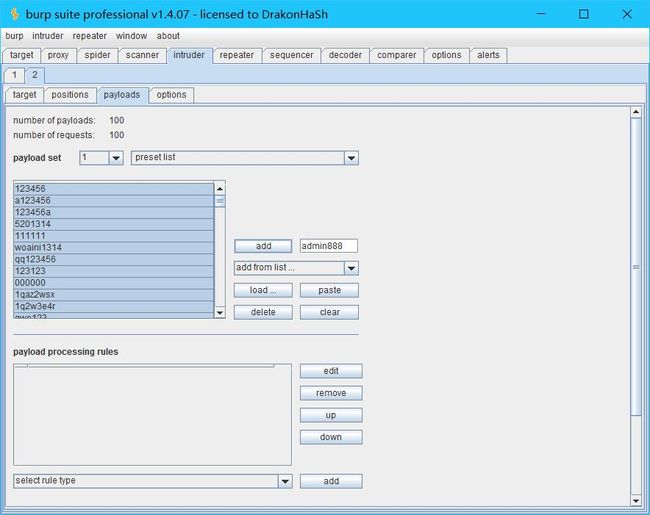Select payload entry woaini1314
Image resolution: width=650 pixels, height=515 pixels.
point(114,248)
